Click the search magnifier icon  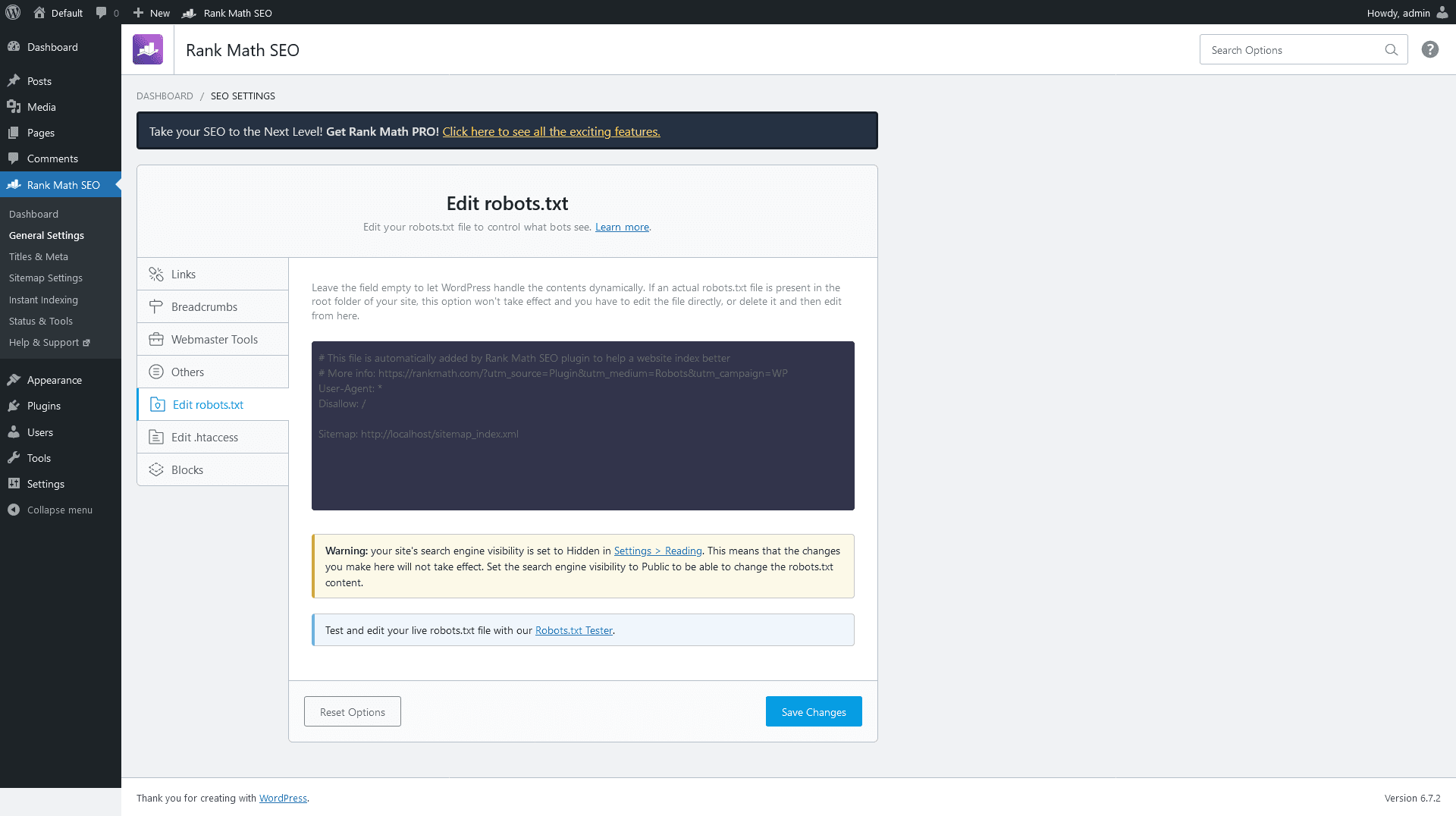[1391, 50]
